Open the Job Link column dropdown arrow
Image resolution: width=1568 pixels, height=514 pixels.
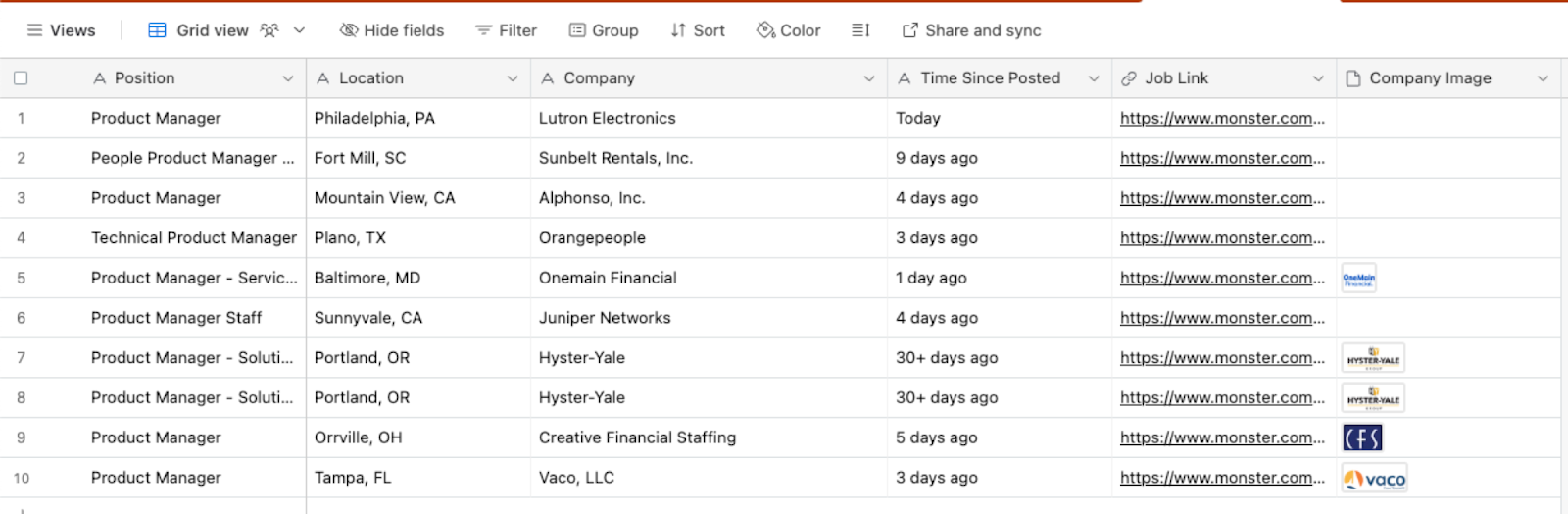coord(1318,78)
